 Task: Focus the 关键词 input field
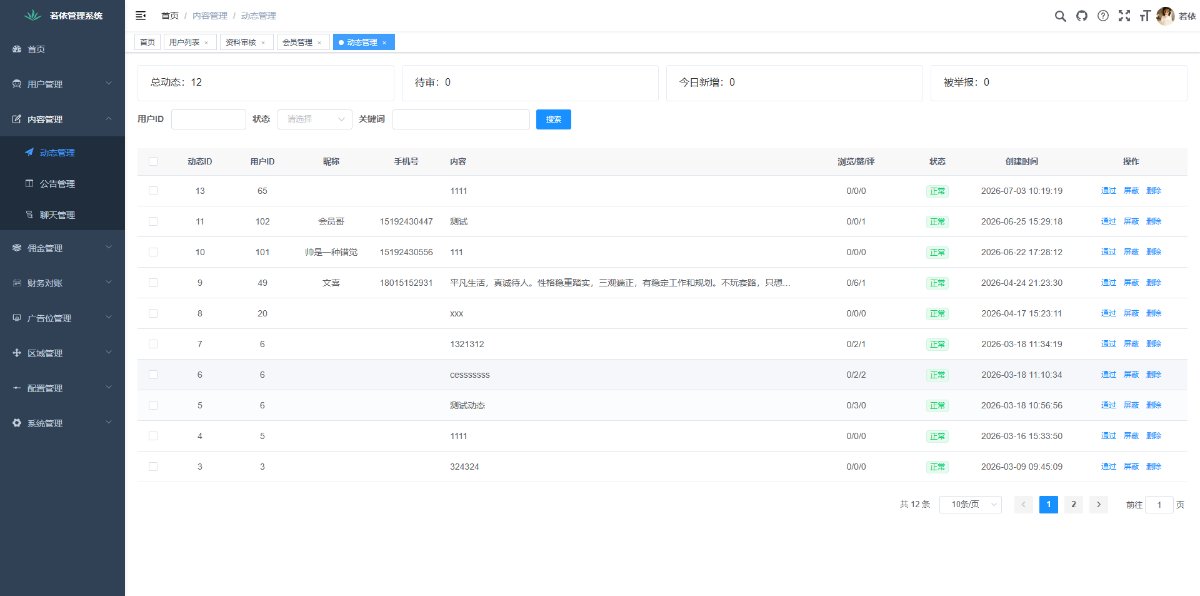[x=461, y=119]
